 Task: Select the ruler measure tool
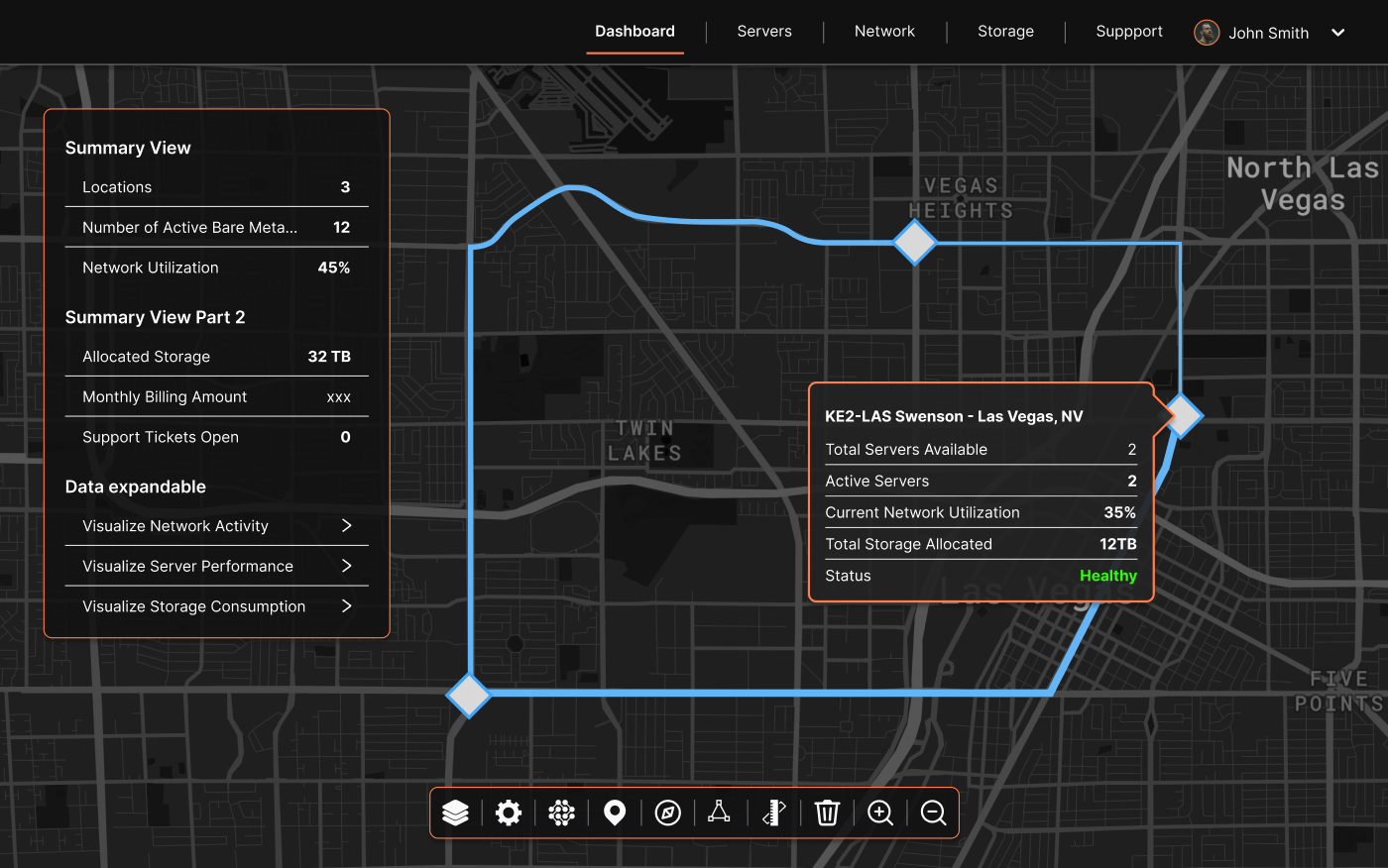coord(774,814)
